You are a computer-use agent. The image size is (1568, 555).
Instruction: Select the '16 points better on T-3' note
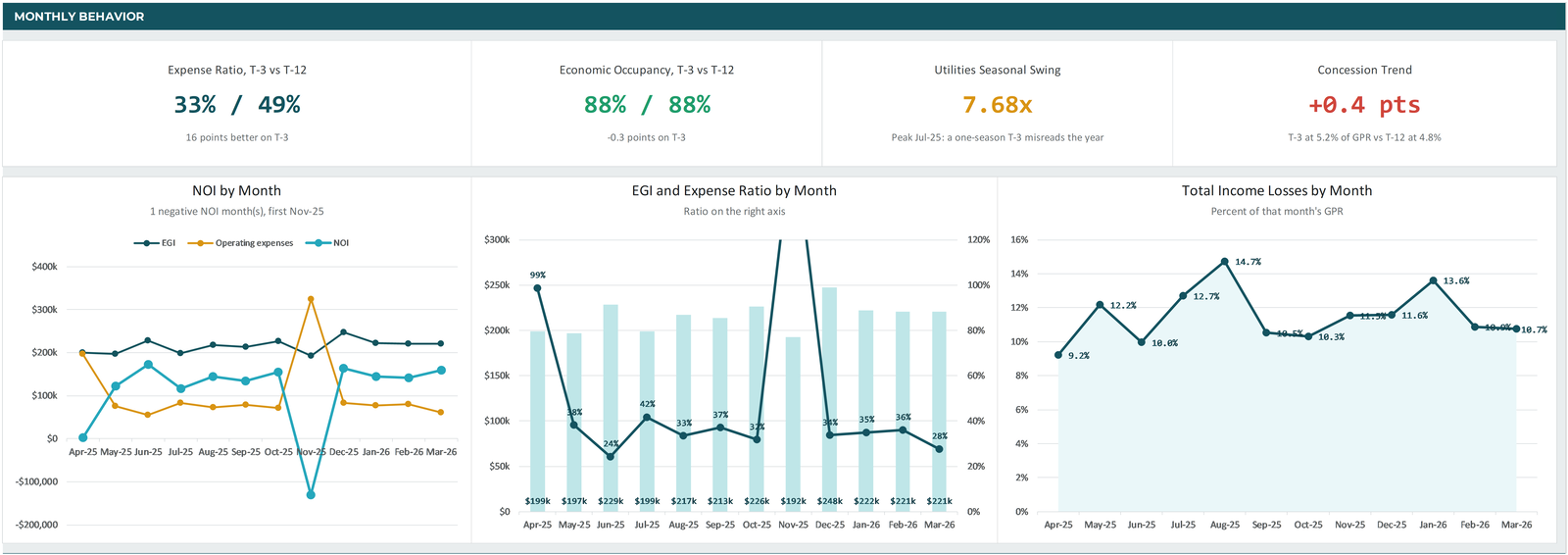pyautogui.click(x=237, y=137)
